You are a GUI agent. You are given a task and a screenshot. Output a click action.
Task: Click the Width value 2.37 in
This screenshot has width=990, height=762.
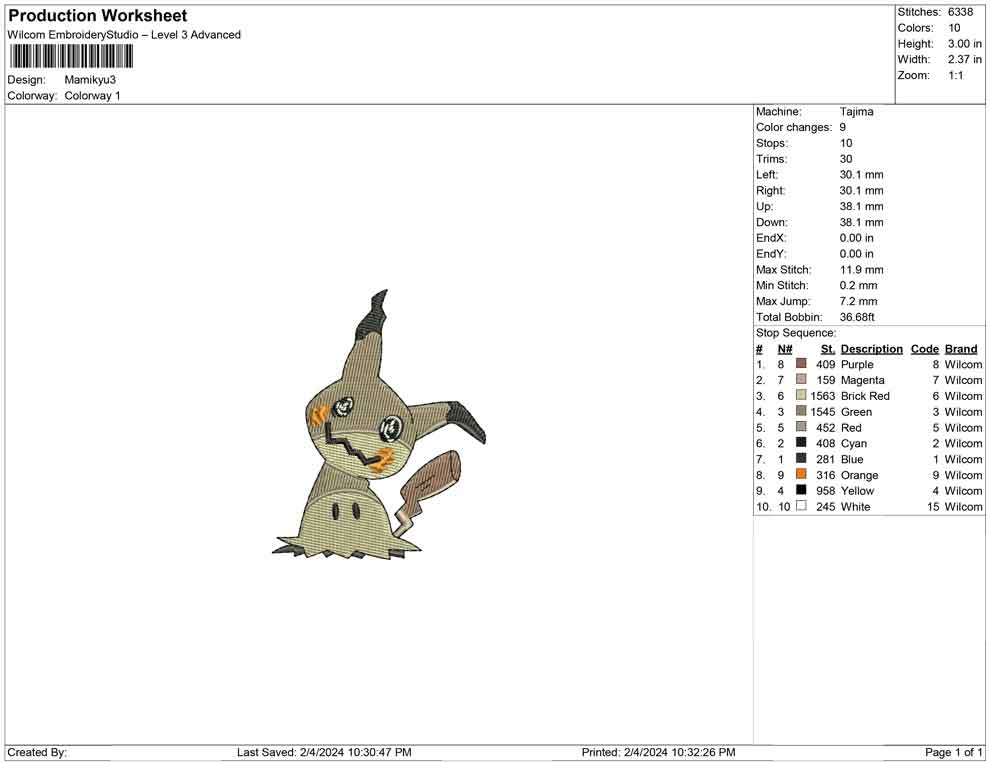click(964, 59)
